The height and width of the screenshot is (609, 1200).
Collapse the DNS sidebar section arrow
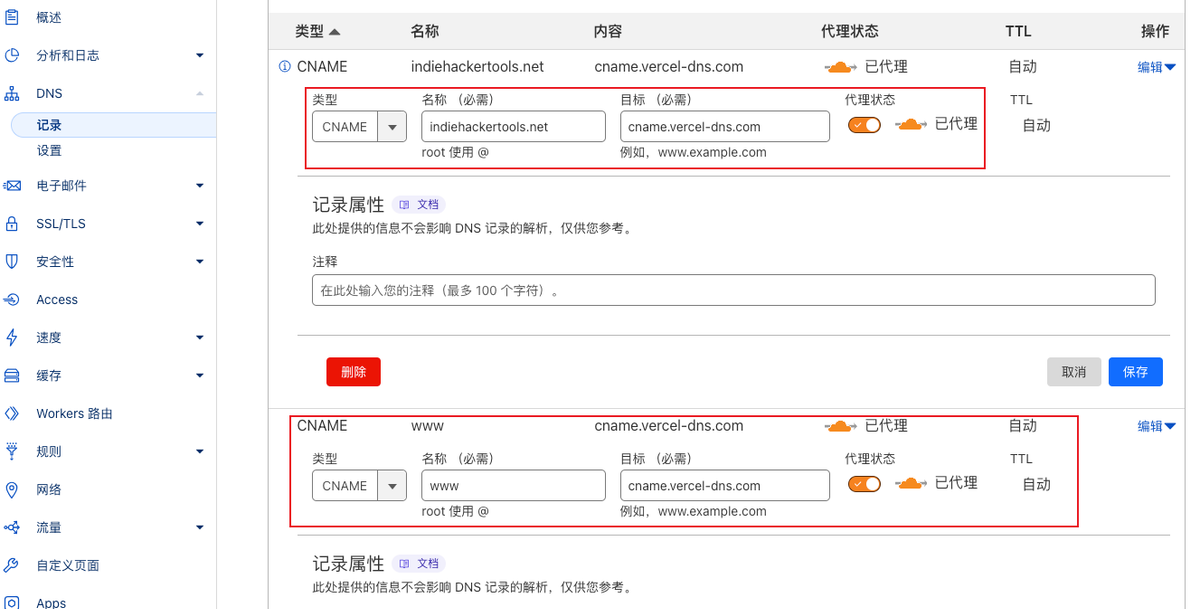[x=200, y=93]
